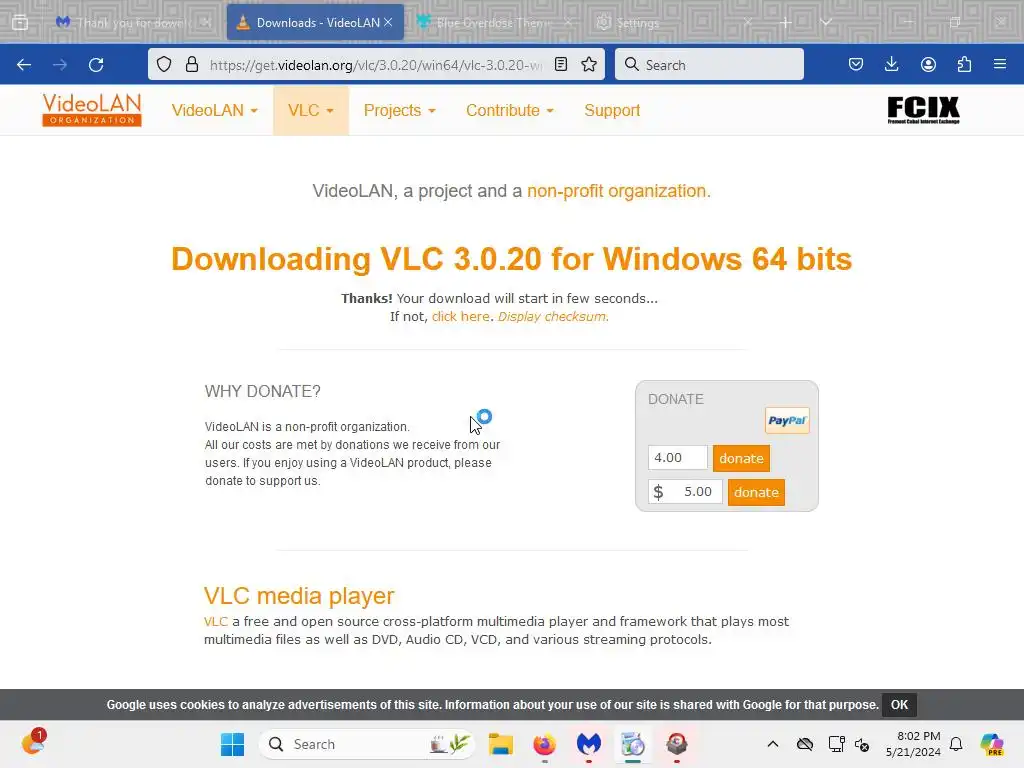Show the list all tabs chevron
Screen dimensions: 1024x768
(826, 22)
